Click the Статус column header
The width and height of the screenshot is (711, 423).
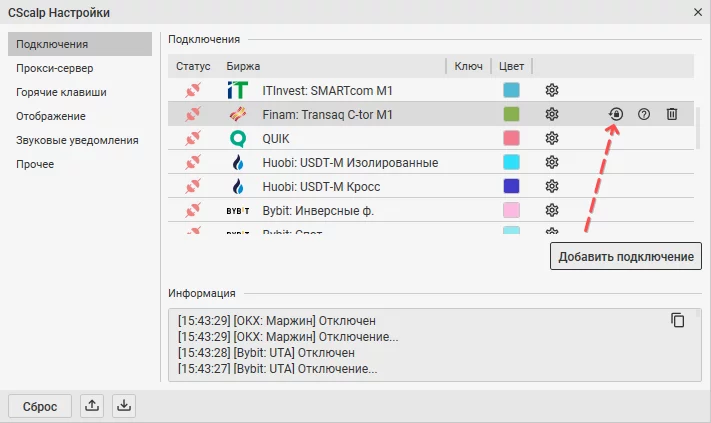coord(193,66)
